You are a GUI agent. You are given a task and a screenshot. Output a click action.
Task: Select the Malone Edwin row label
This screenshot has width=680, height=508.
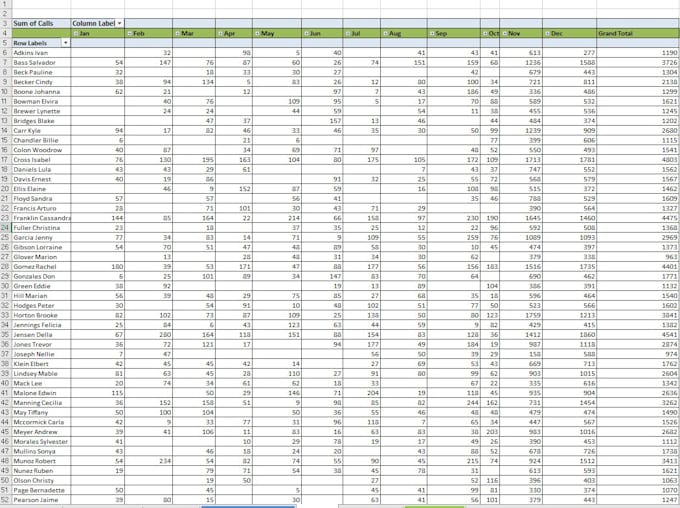tap(41, 393)
